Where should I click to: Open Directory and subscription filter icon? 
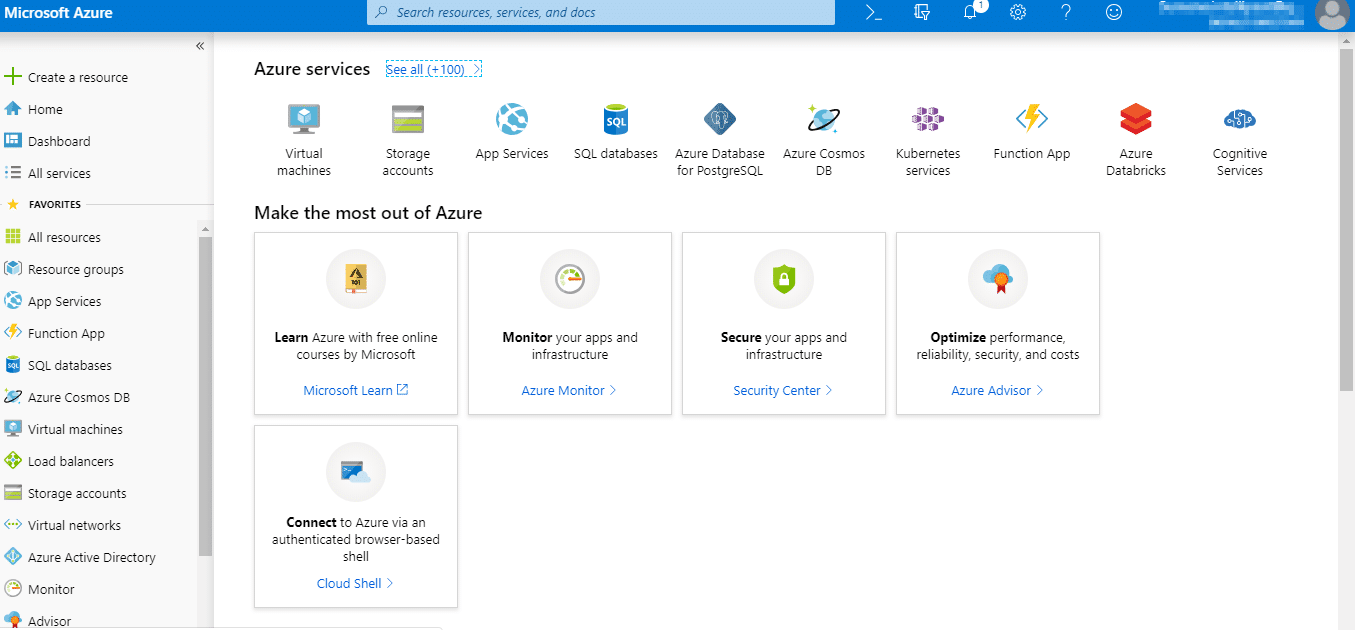922,13
